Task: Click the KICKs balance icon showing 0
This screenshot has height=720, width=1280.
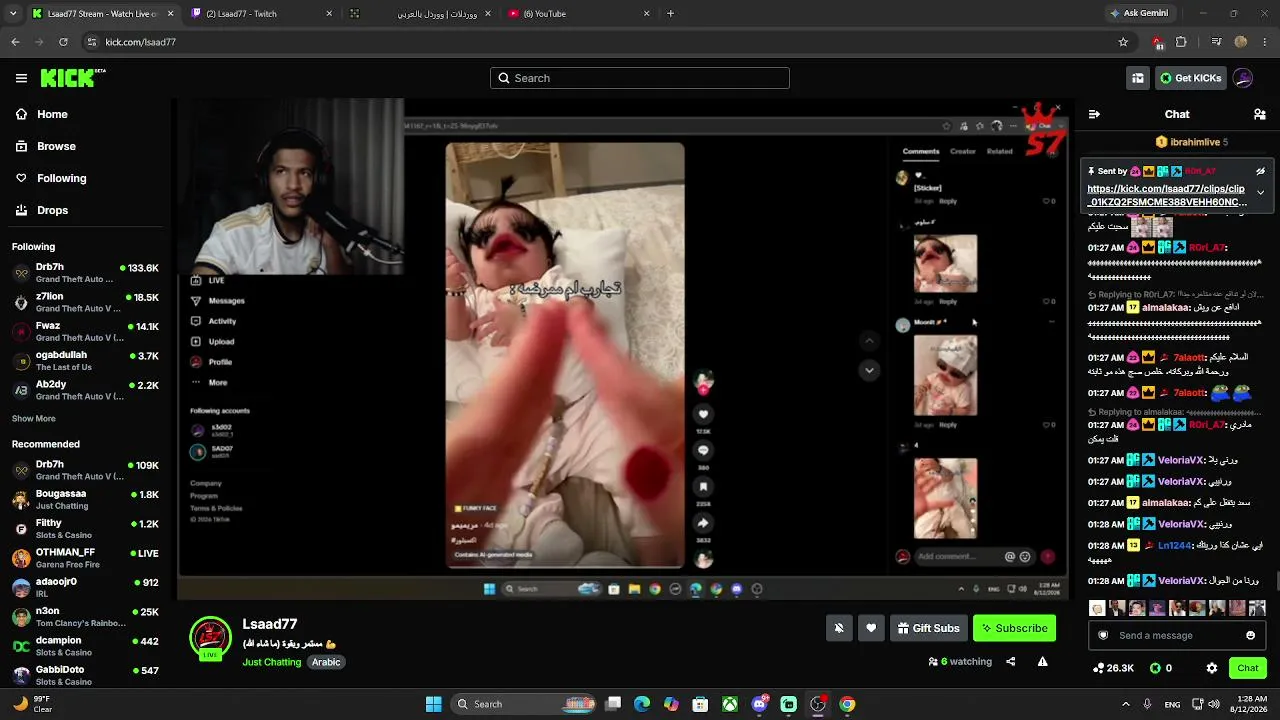Action: (1161, 668)
